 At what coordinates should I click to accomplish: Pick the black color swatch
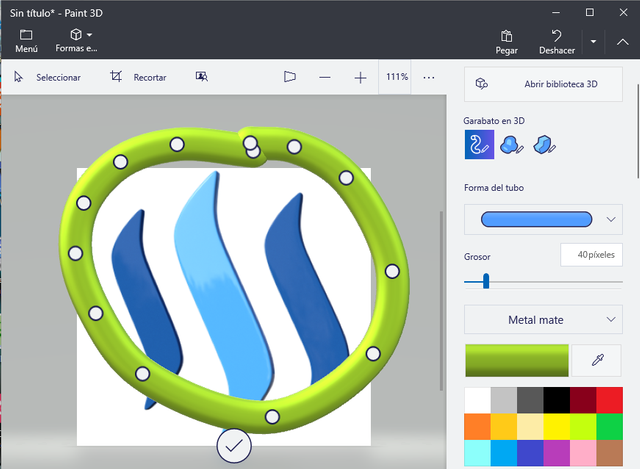pyautogui.click(x=557, y=400)
